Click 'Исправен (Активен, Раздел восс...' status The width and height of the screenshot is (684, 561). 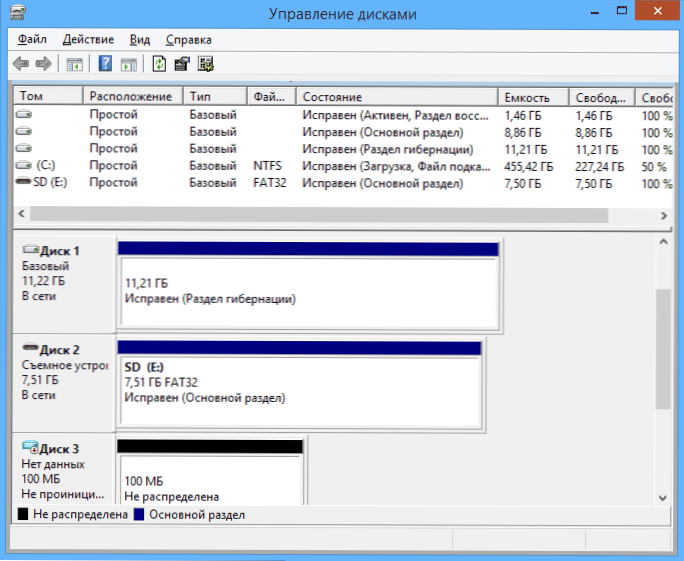[x=396, y=116]
